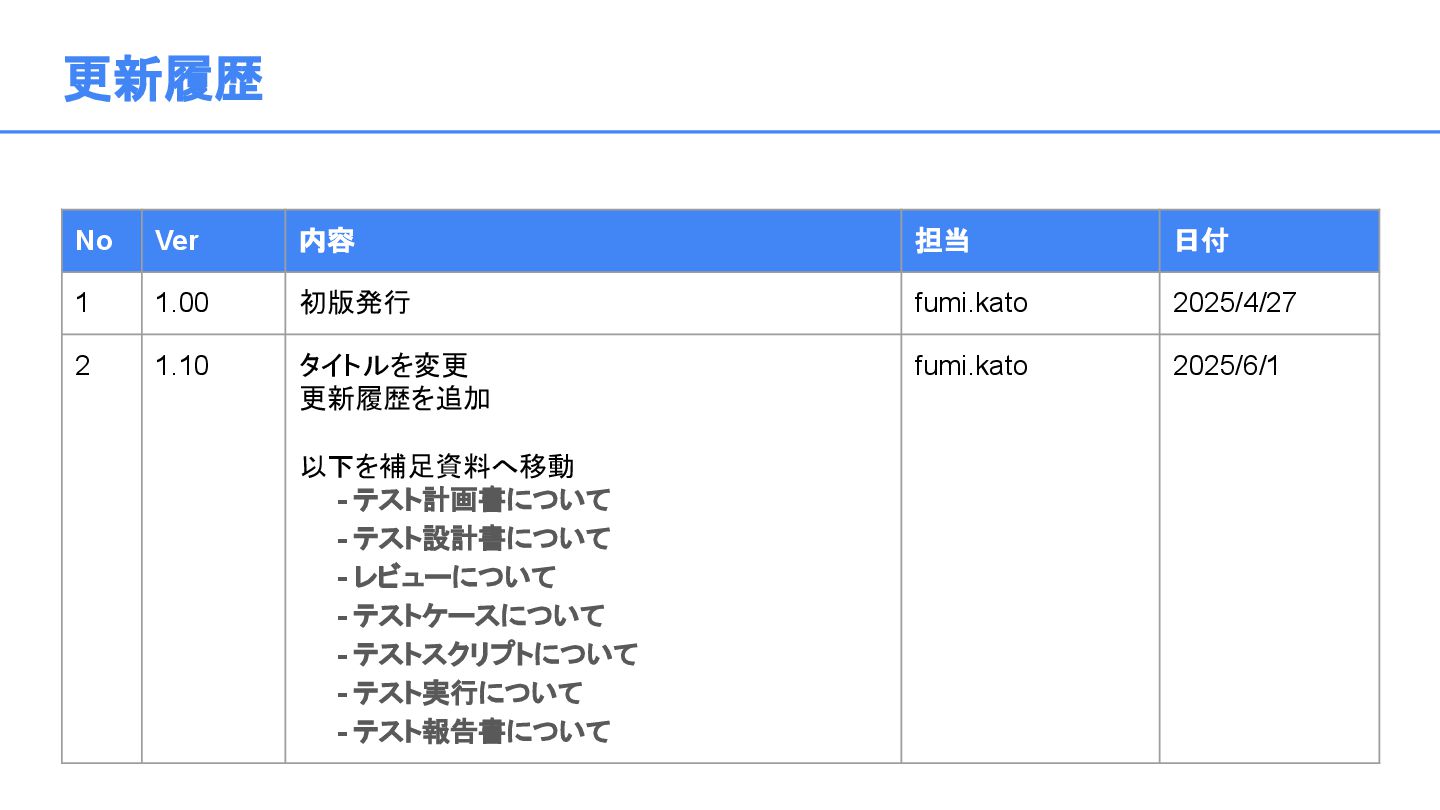Click the version 1.00 cell

click(182, 303)
